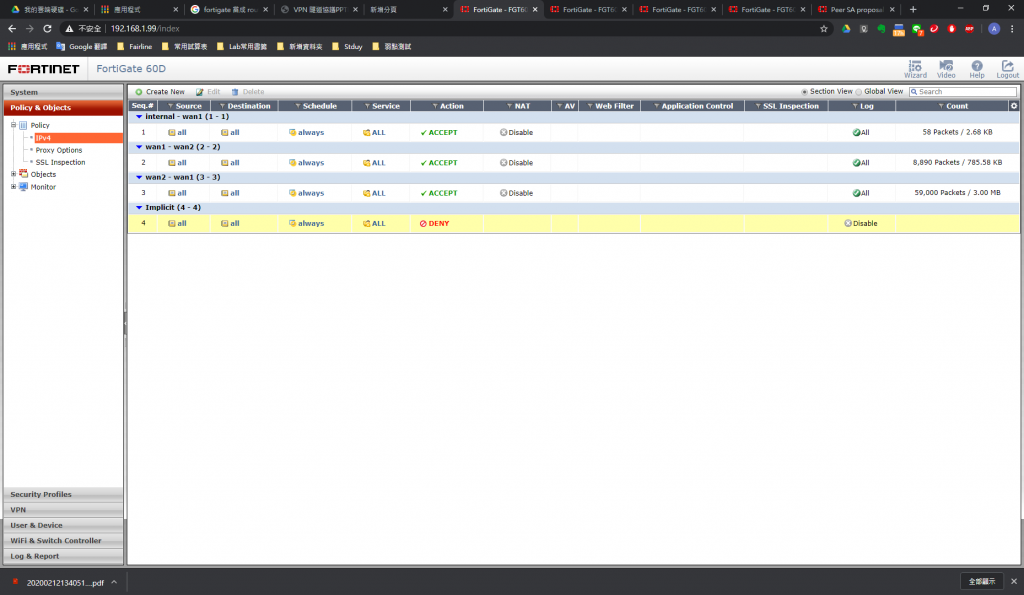Viewport: 1024px width, 595px height.
Task: Open Chrome profile avatar icon
Action: [994, 29]
